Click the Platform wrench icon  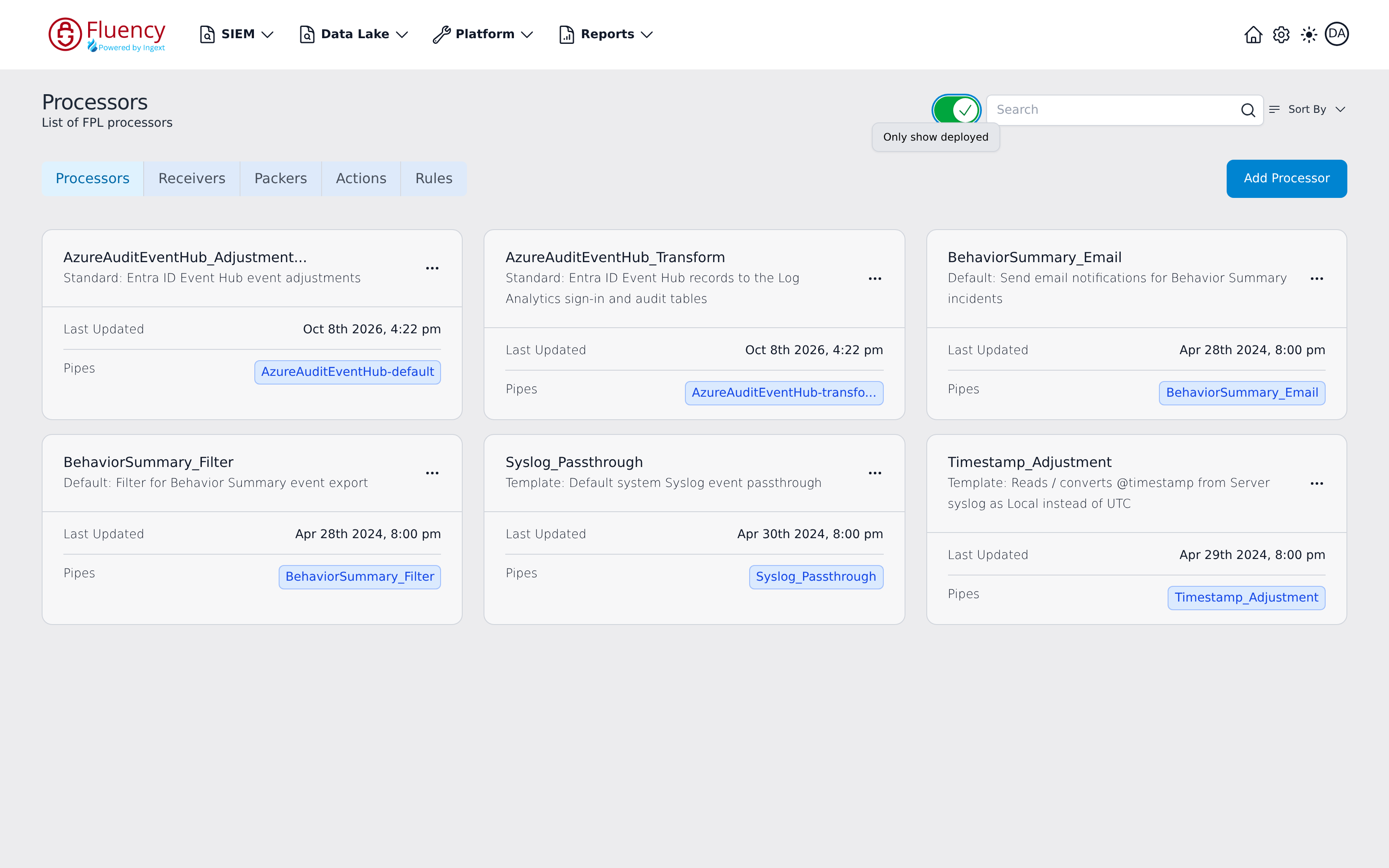tap(441, 34)
